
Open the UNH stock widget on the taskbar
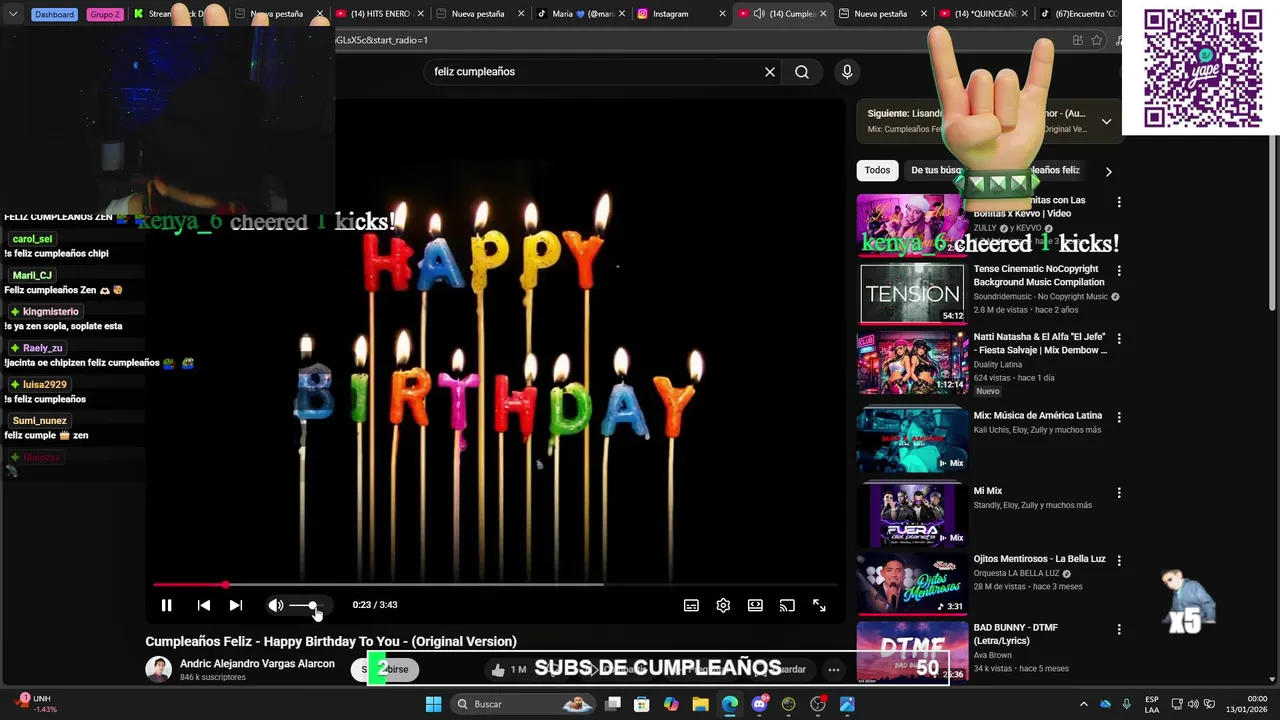tap(37, 704)
